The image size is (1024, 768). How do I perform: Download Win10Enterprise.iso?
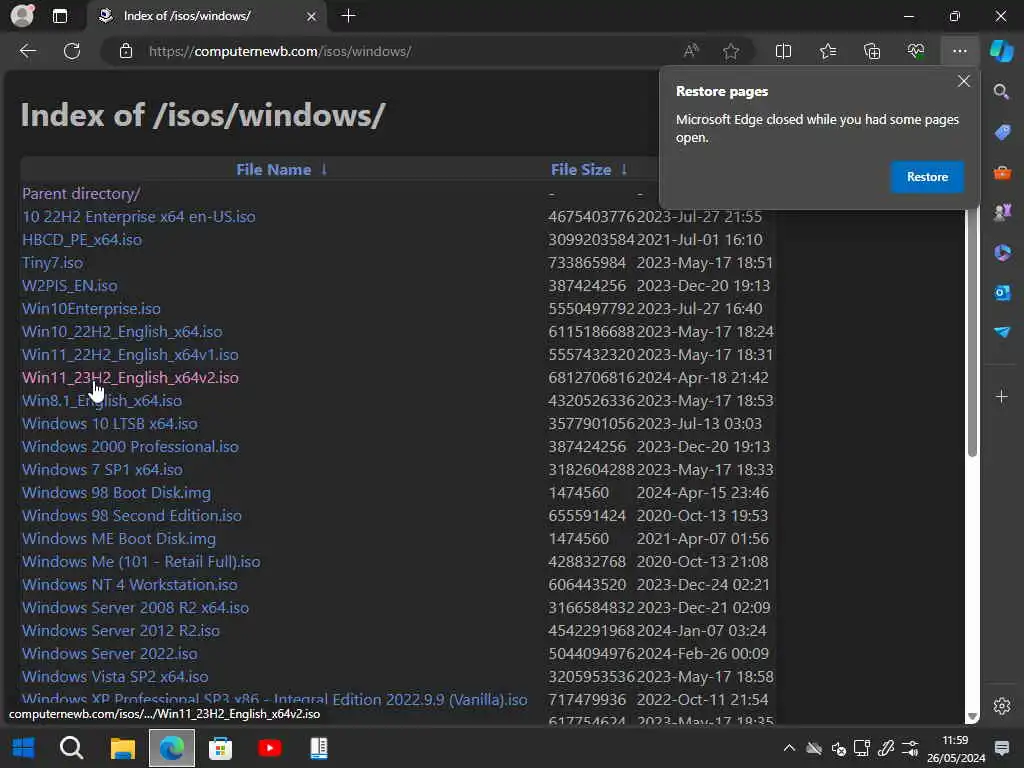pos(91,308)
